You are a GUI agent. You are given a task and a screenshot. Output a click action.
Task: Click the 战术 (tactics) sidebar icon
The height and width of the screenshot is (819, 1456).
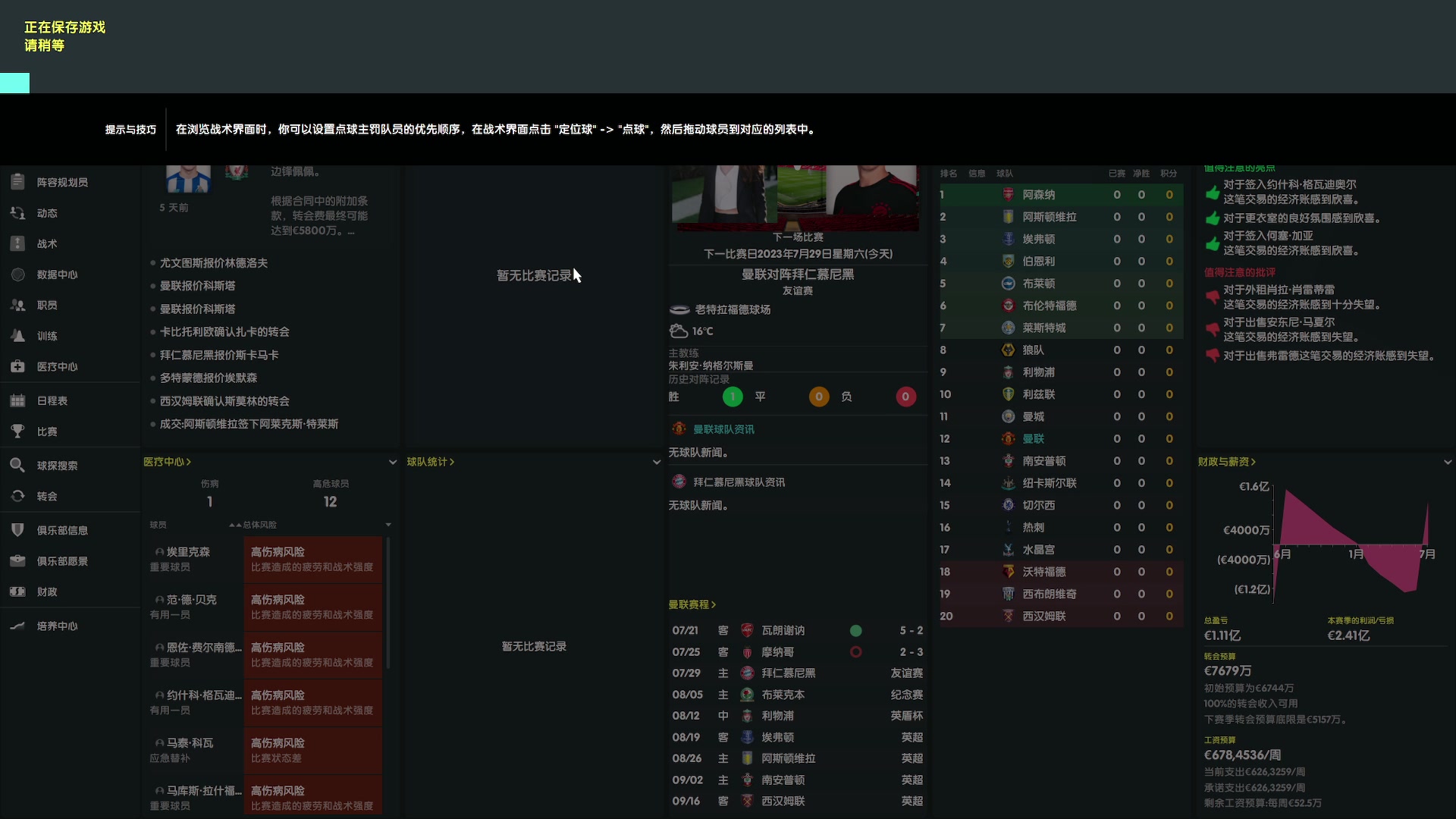pos(17,243)
